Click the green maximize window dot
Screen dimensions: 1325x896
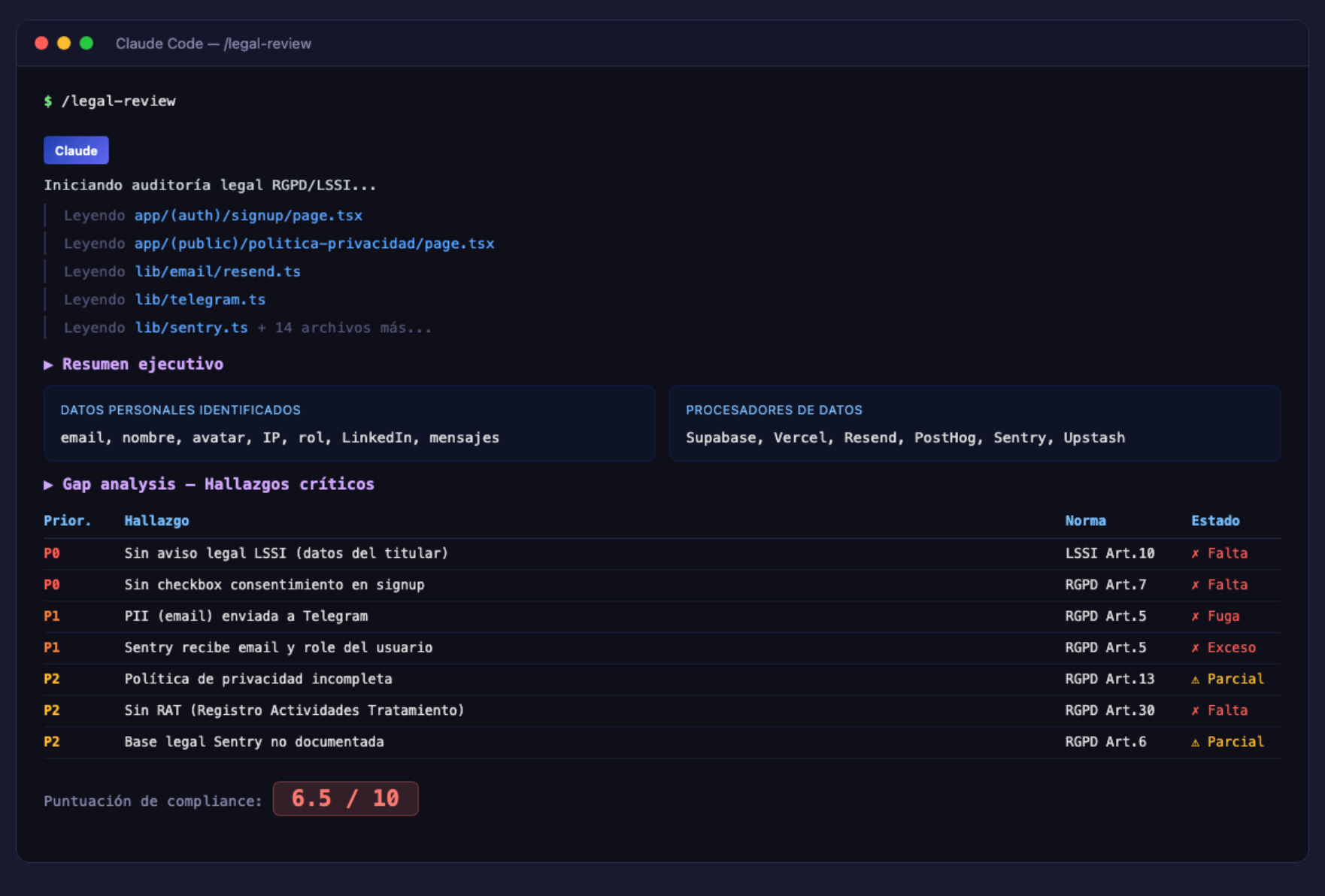tap(86, 43)
